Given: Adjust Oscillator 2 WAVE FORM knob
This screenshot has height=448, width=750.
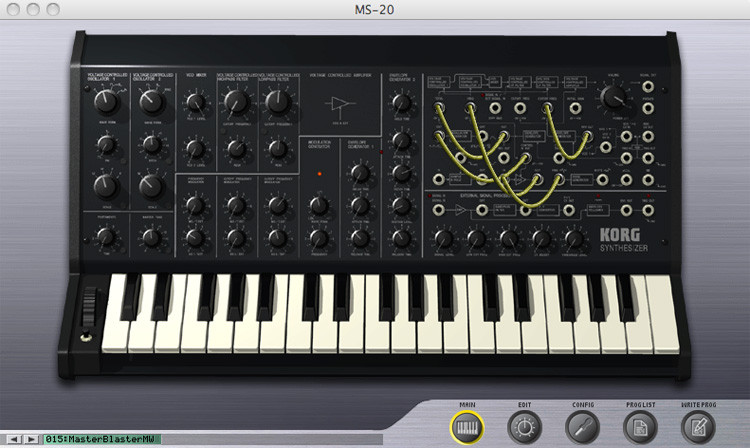Looking at the screenshot, I should [x=152, y=101].
